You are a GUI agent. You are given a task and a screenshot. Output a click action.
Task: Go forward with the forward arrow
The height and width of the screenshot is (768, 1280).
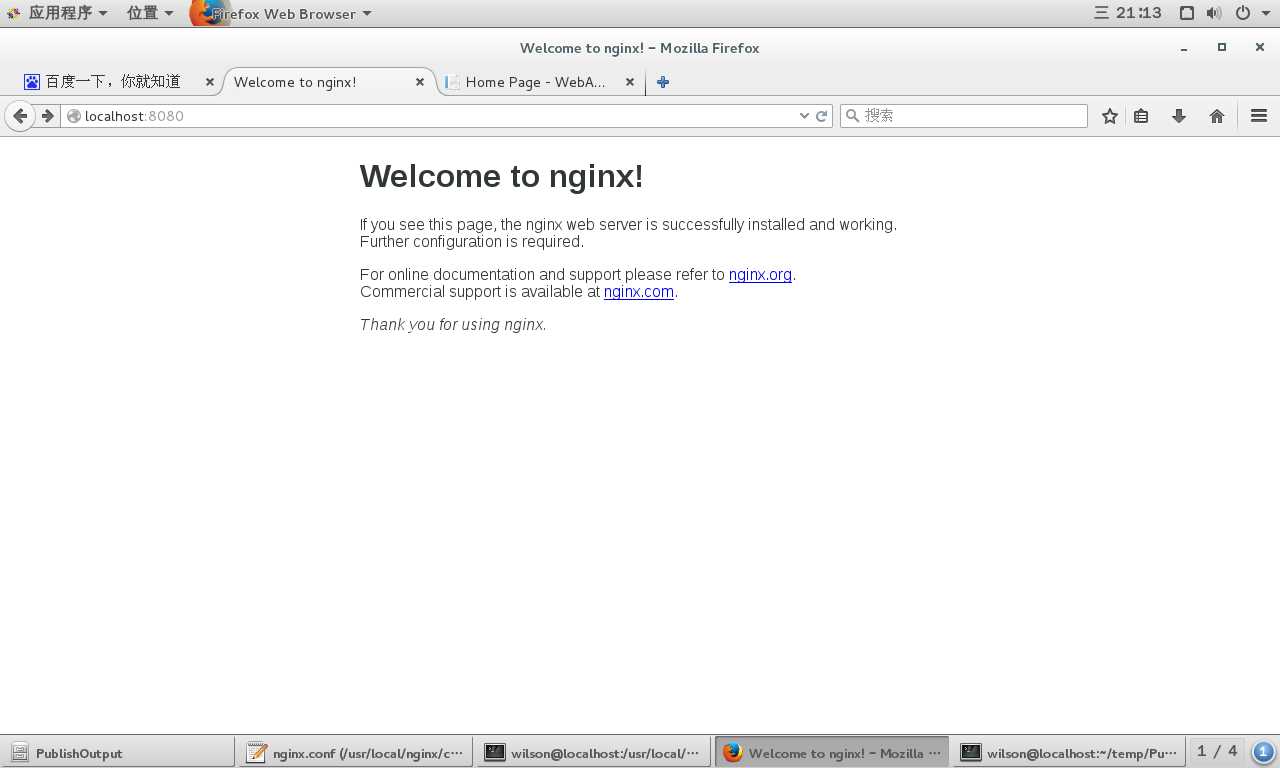[47, 116]
